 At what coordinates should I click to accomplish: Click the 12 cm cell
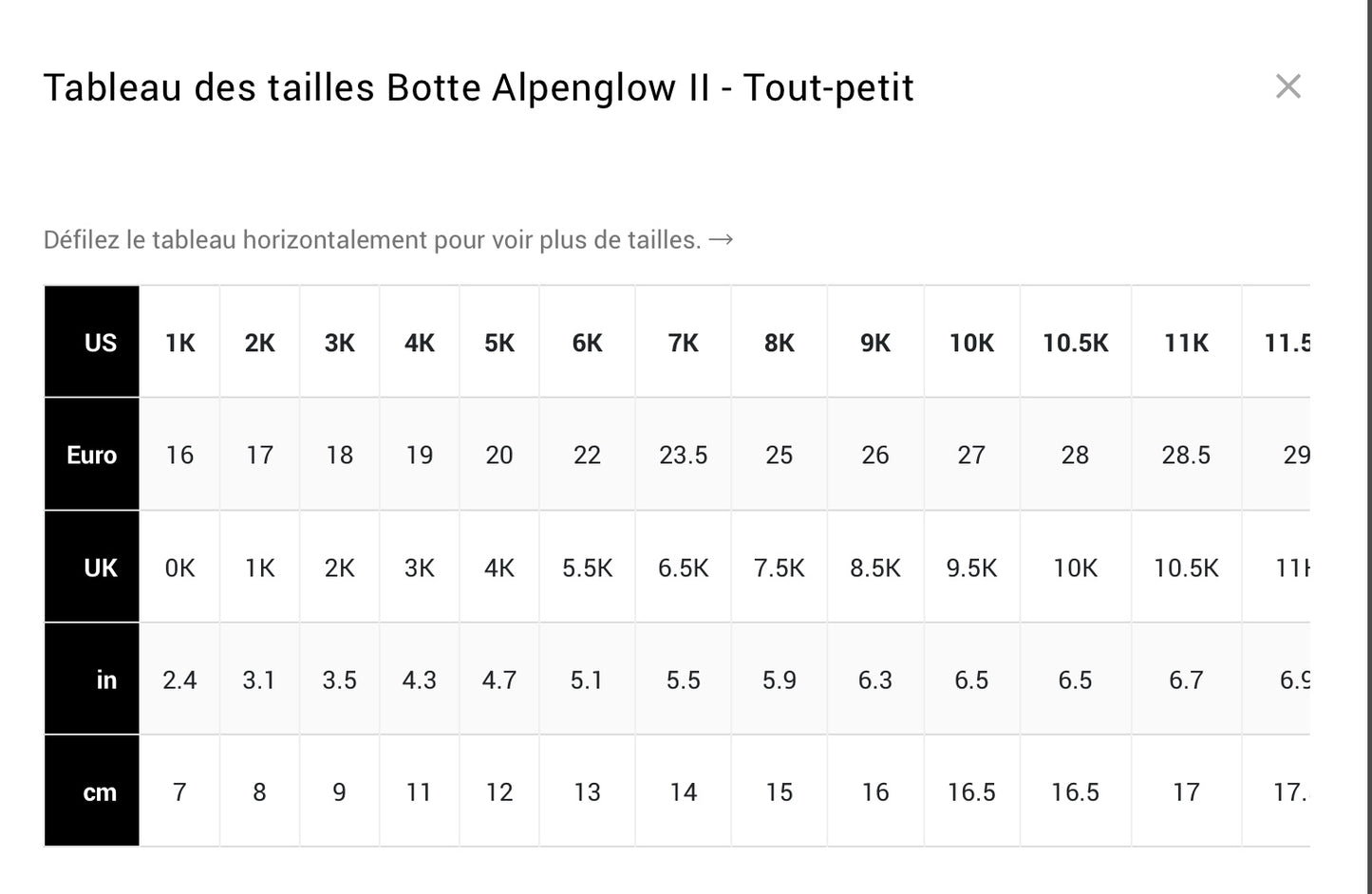499,792
